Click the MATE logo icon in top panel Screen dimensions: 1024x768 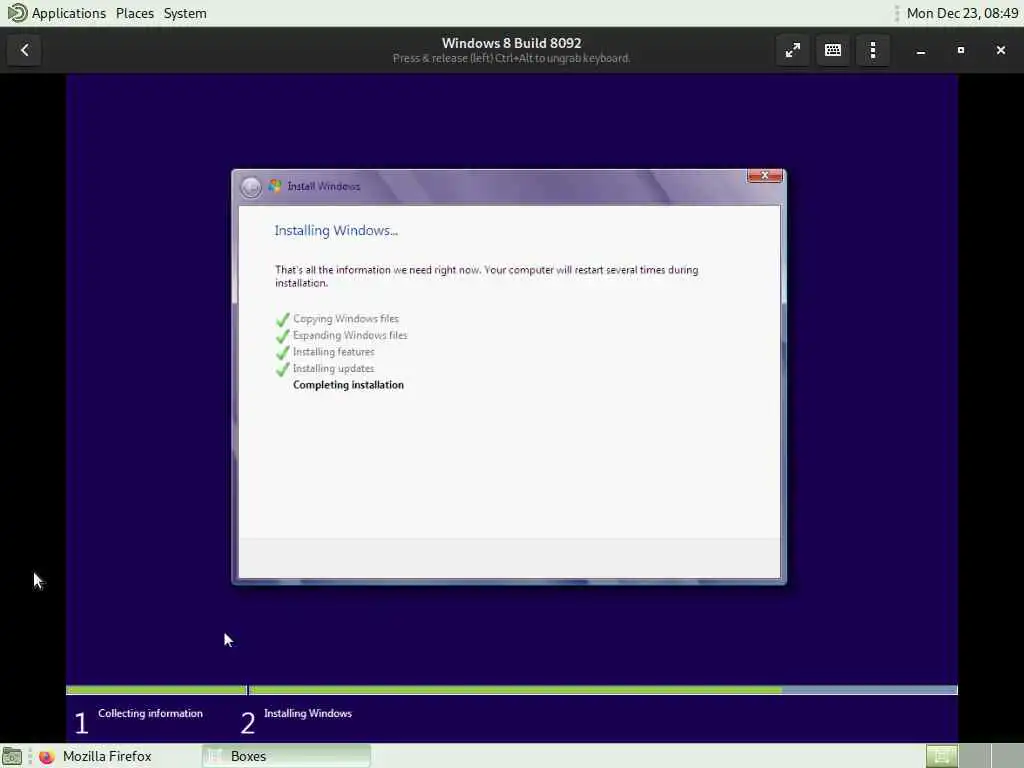16,13
